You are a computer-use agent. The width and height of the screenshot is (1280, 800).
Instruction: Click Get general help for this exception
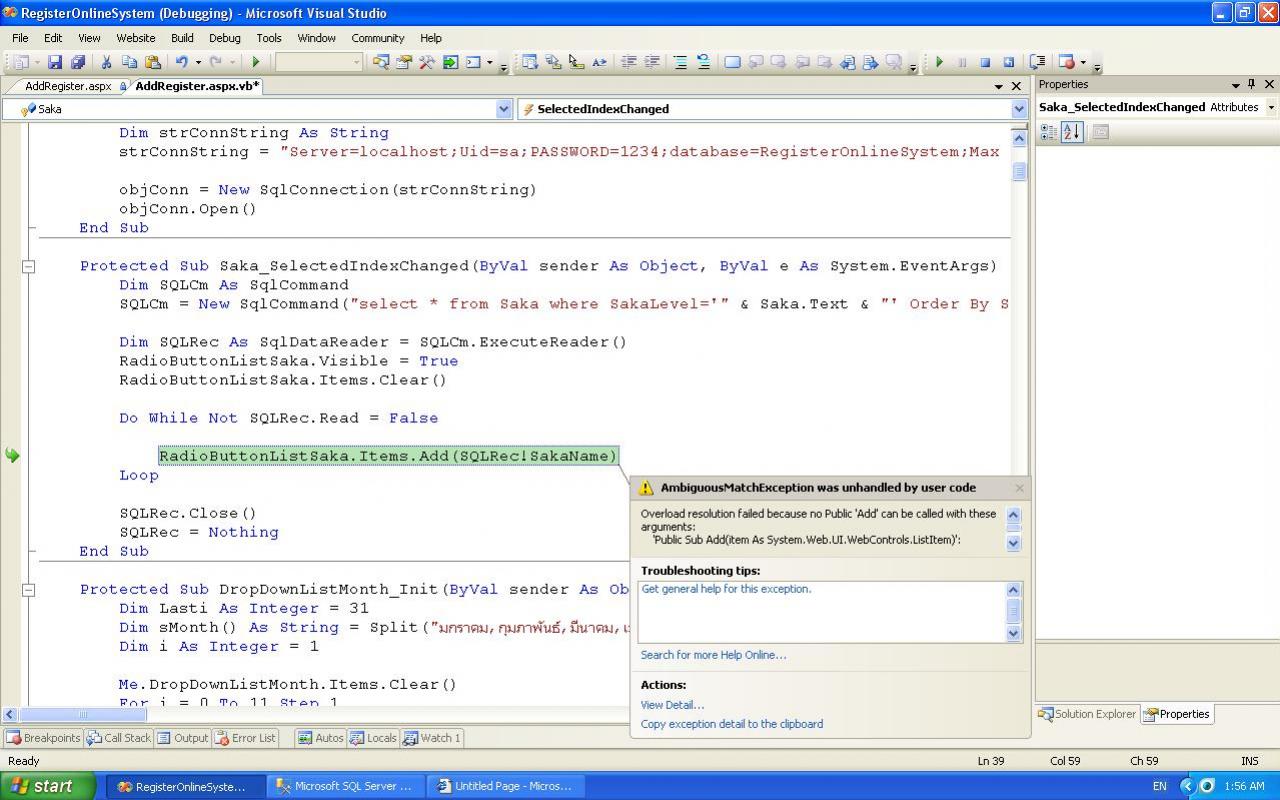click(x=727, y=589)
